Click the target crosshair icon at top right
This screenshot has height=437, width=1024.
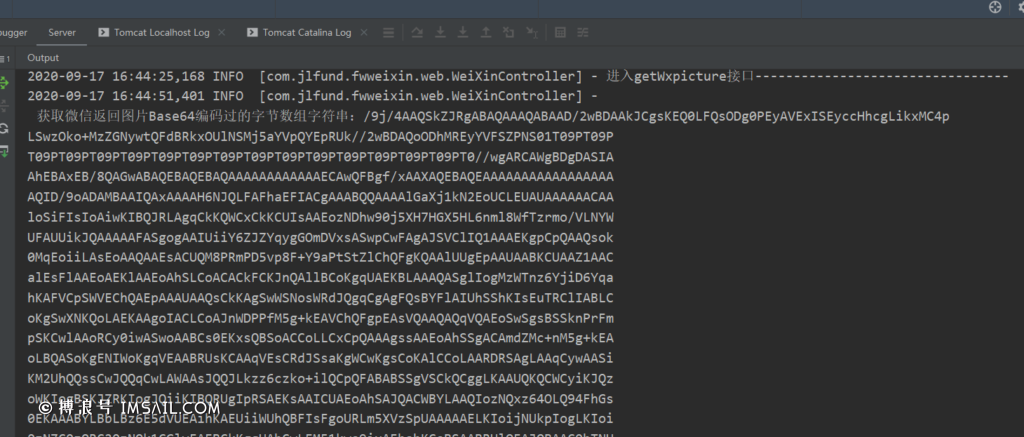[x=995, y=7]
